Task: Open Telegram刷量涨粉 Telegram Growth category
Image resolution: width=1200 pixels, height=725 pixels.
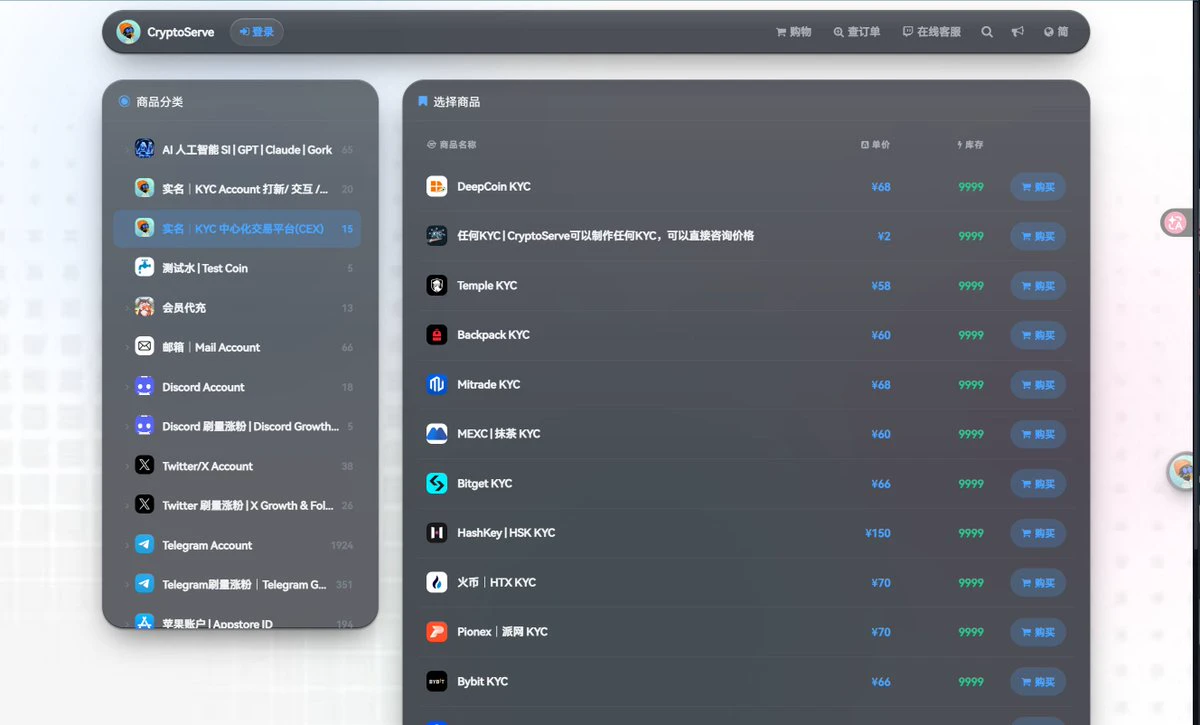Action: pyautogui.click(x=238, y=584)
